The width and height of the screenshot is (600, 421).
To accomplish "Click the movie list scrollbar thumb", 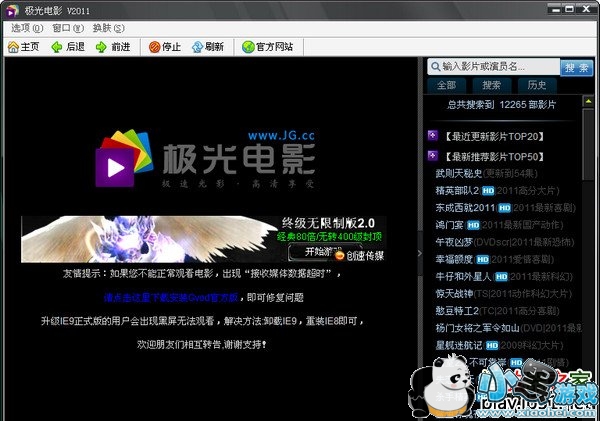I will coord(588,144).
